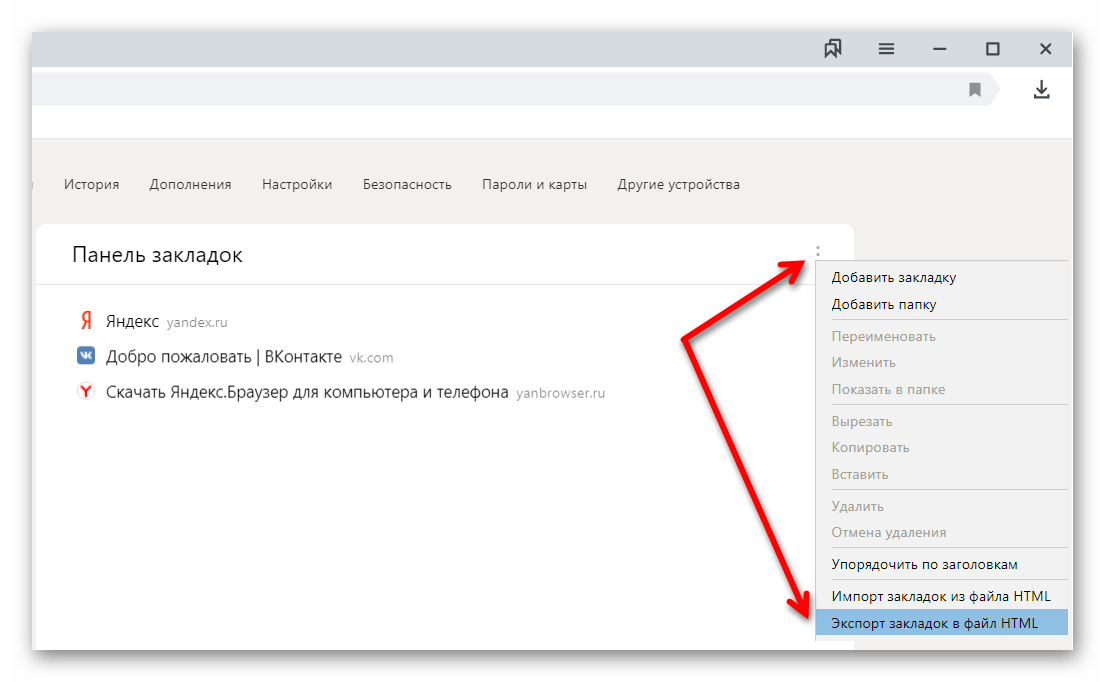The image size is (1105, 682).
Task: Open the Пароли и карты tab
Action: 534,184
